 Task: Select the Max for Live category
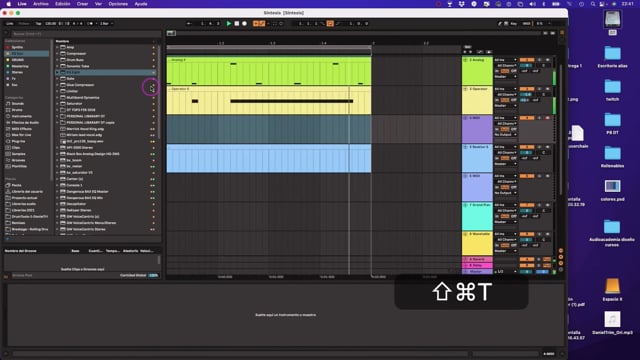21,135
